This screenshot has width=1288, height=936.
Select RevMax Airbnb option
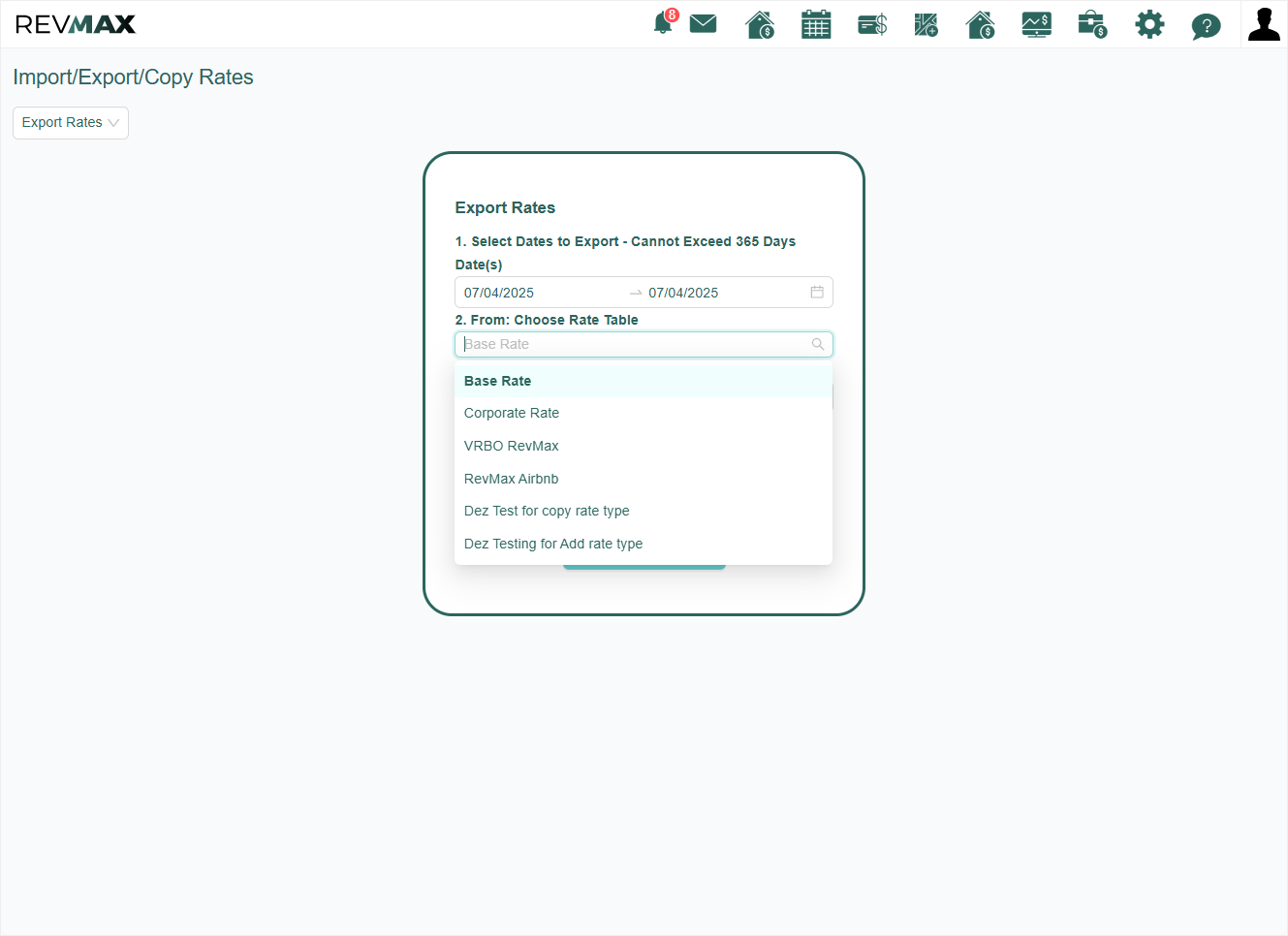tap(644, 479)
